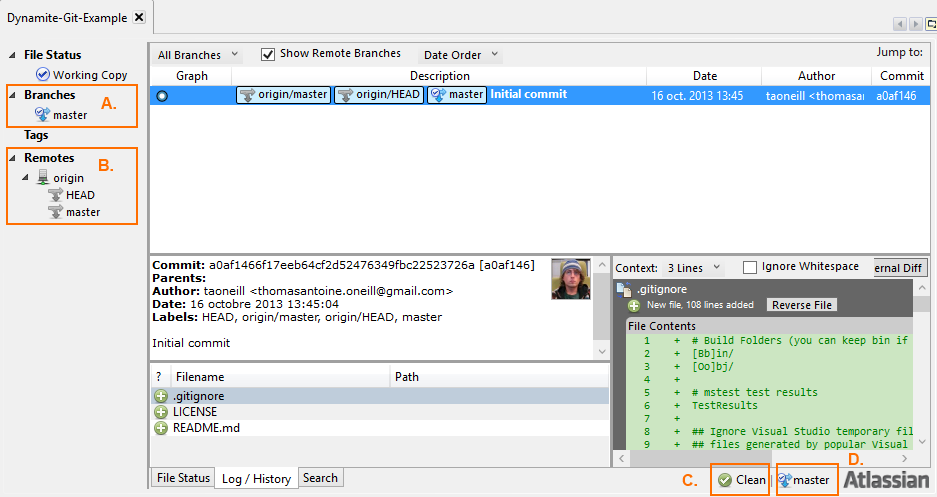
Task: Click the added icon beside README.md
Action: point(161,428)
